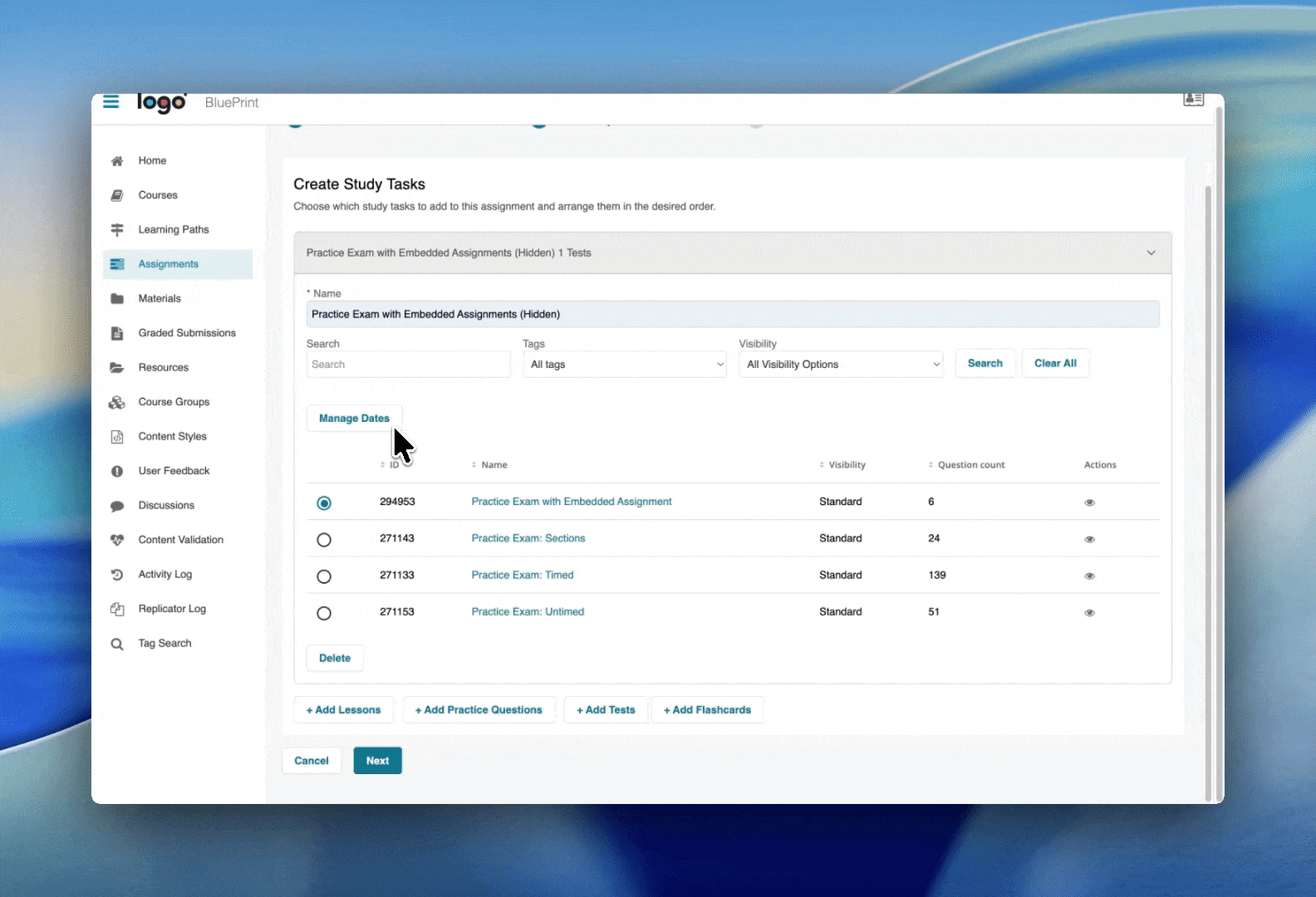
Task: Open Practice Exam: Timed link
Action: (523, 575)
